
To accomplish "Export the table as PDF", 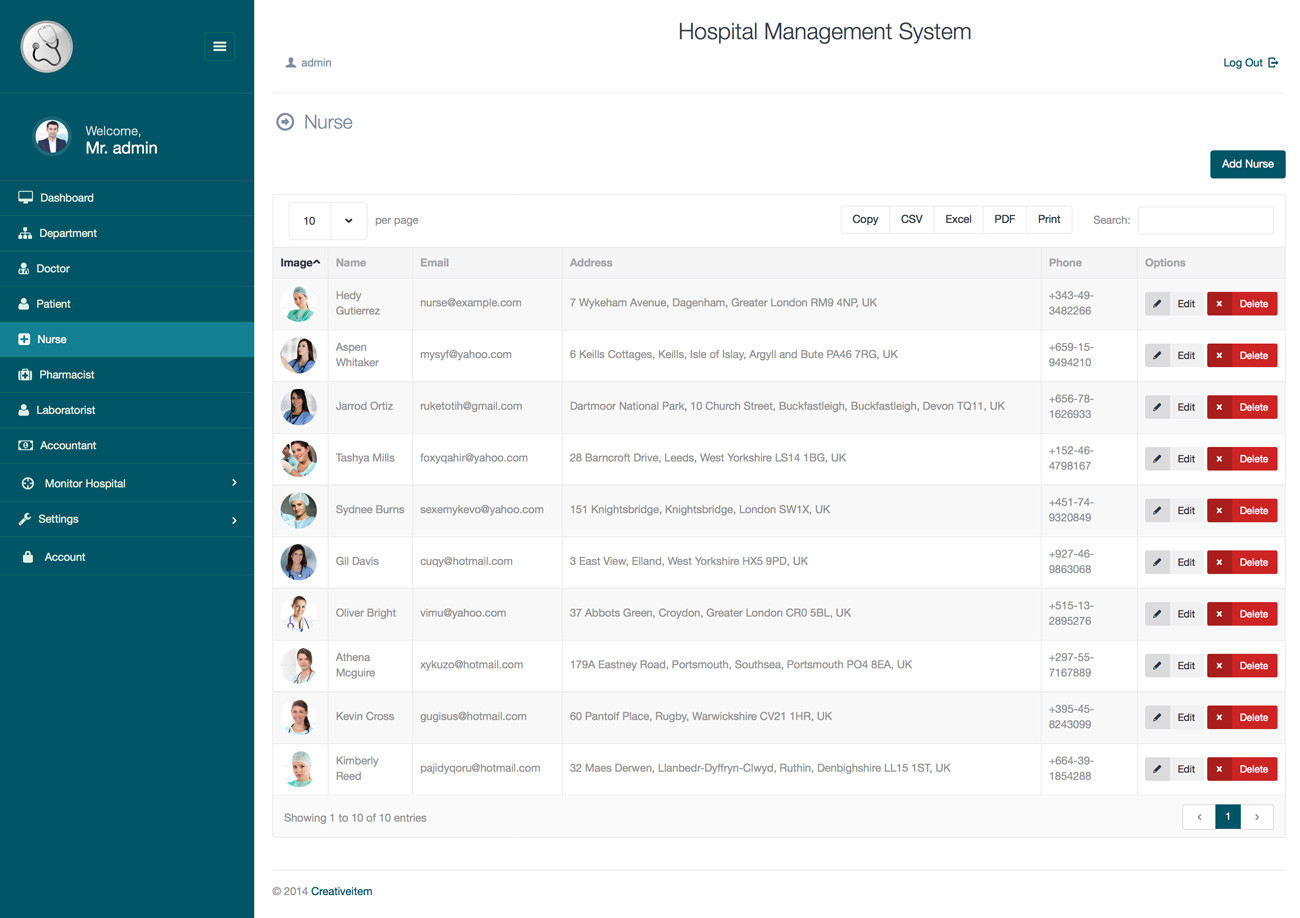I will [1004, 220].
